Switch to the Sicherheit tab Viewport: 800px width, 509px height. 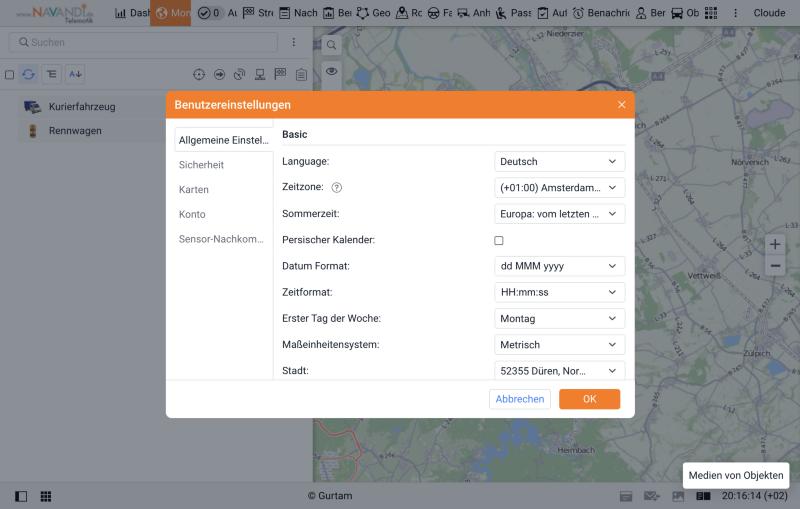coord(201,165)
